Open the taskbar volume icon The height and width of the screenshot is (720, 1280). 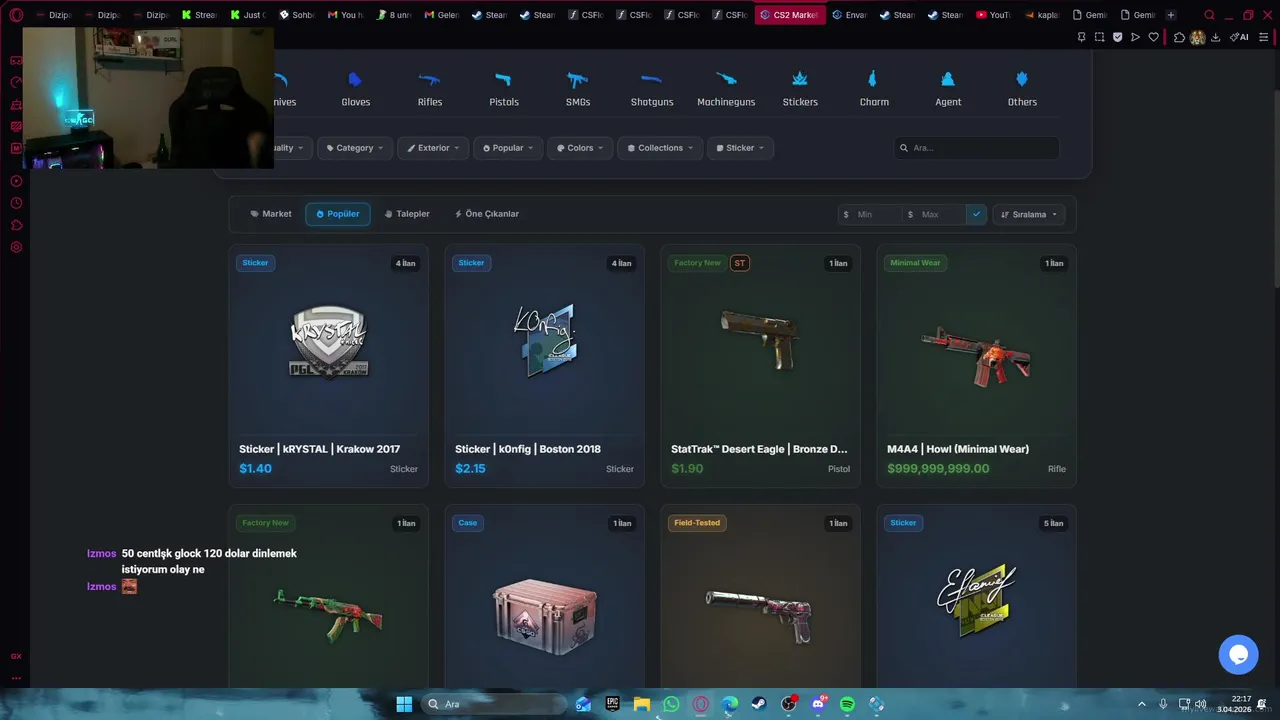[1200, 704]
